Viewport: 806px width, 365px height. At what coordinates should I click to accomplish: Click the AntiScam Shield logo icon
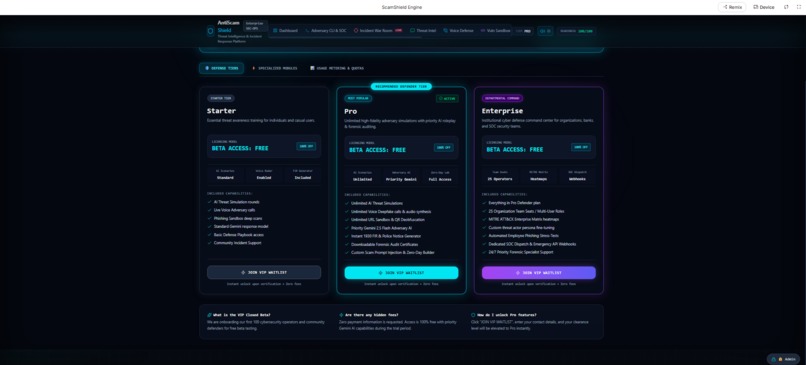pyautogui.click(x=210, y=31)
